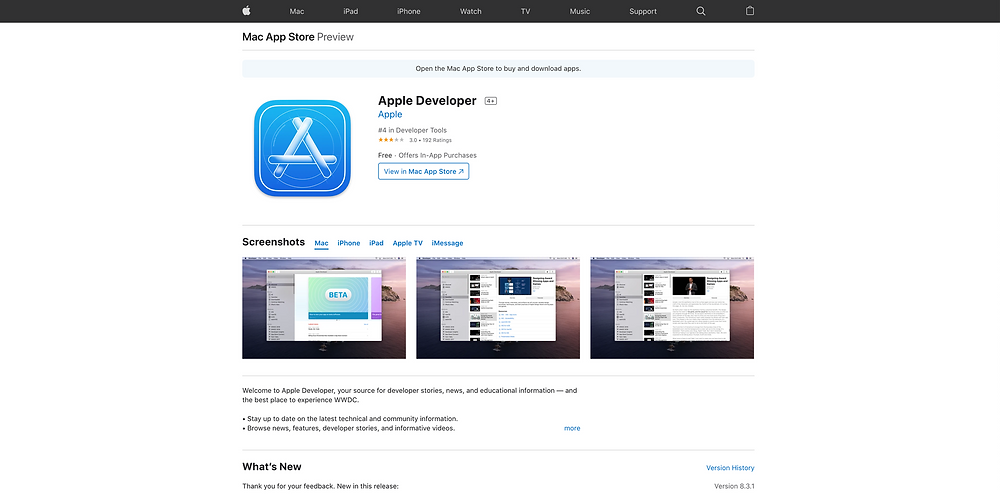
Task: Click 'Stay up to date' bullet text
Action: 350,418
